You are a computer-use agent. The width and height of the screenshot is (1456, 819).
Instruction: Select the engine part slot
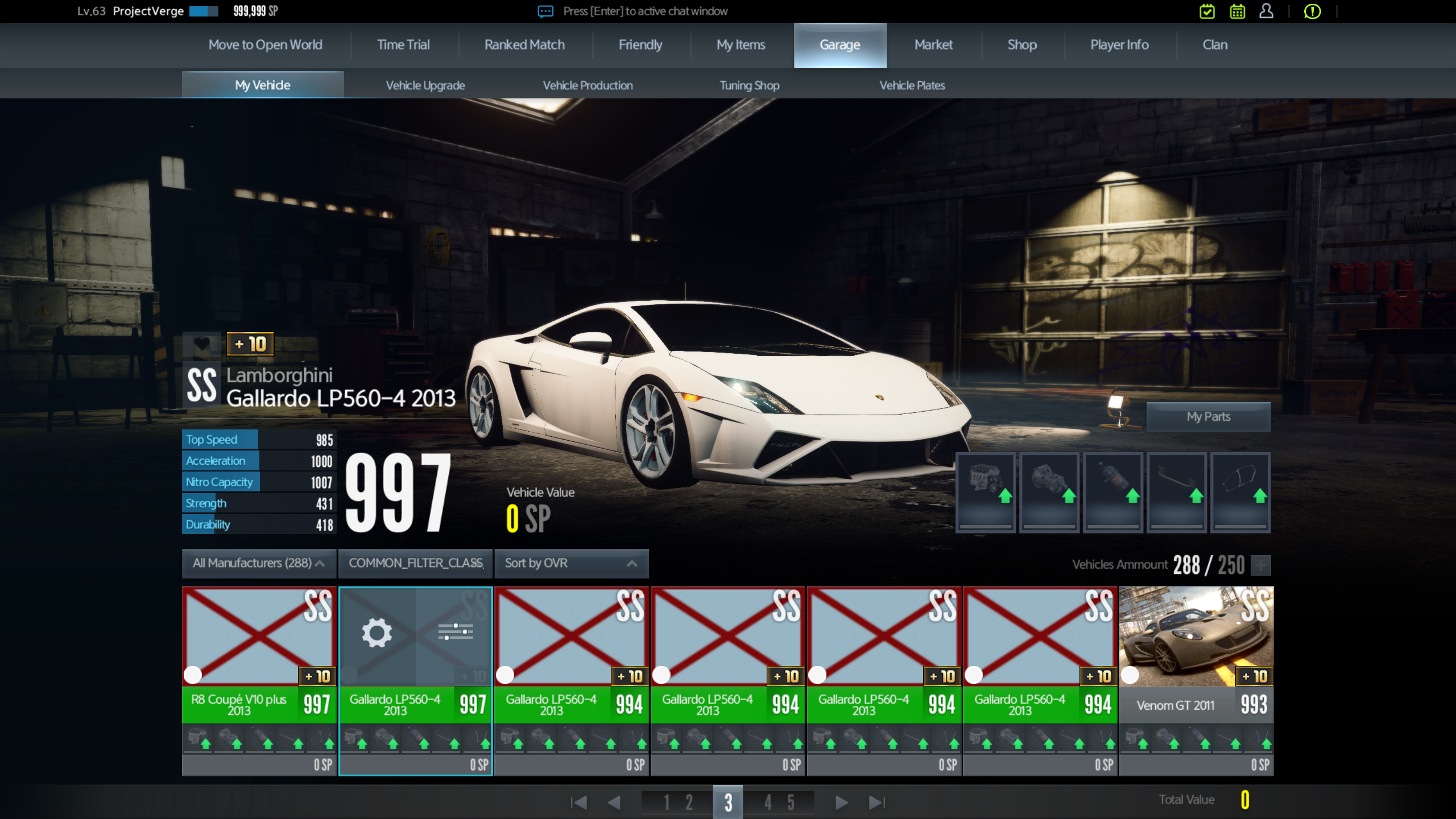986,493
